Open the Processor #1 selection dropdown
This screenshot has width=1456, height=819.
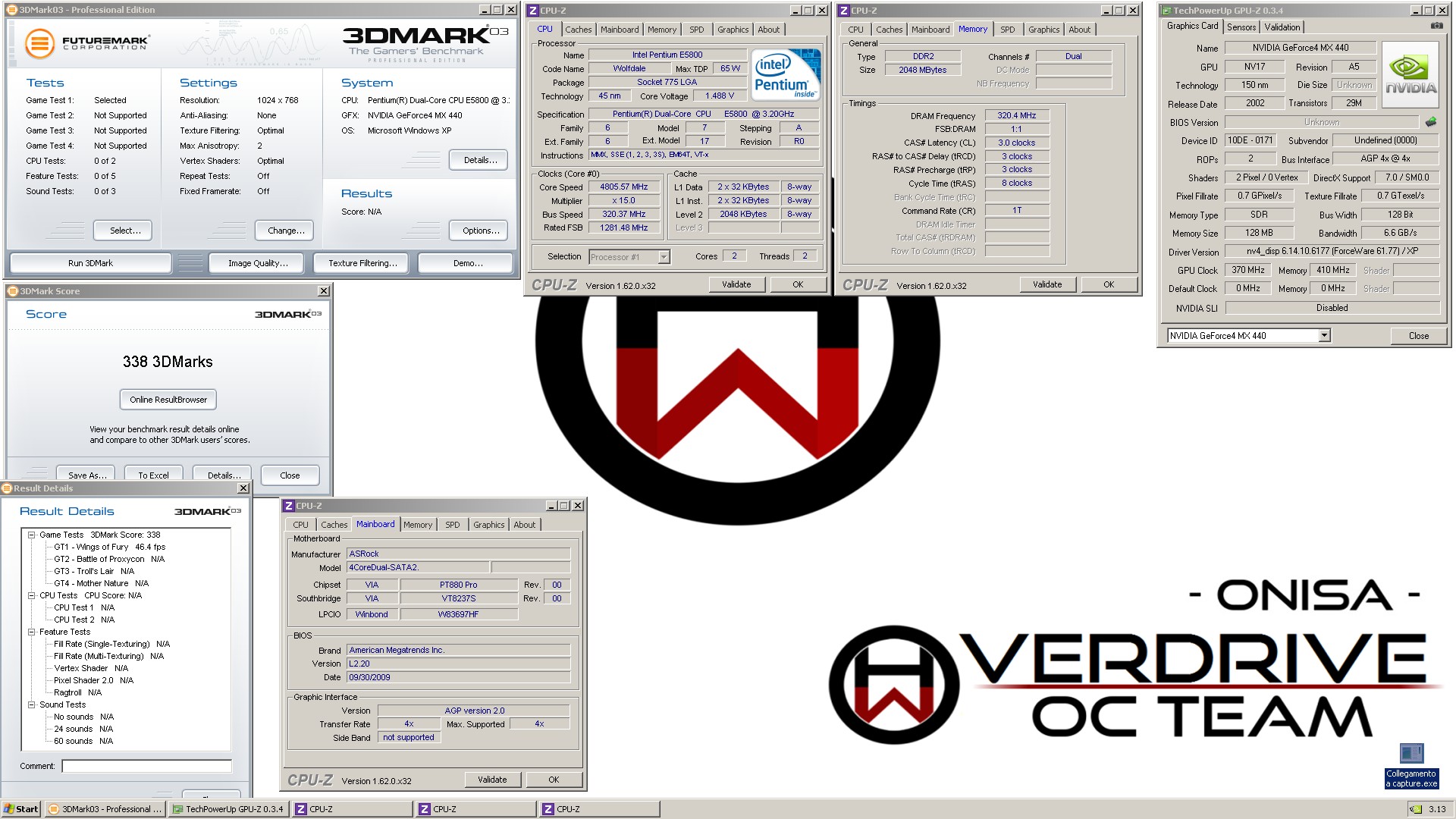664,257
